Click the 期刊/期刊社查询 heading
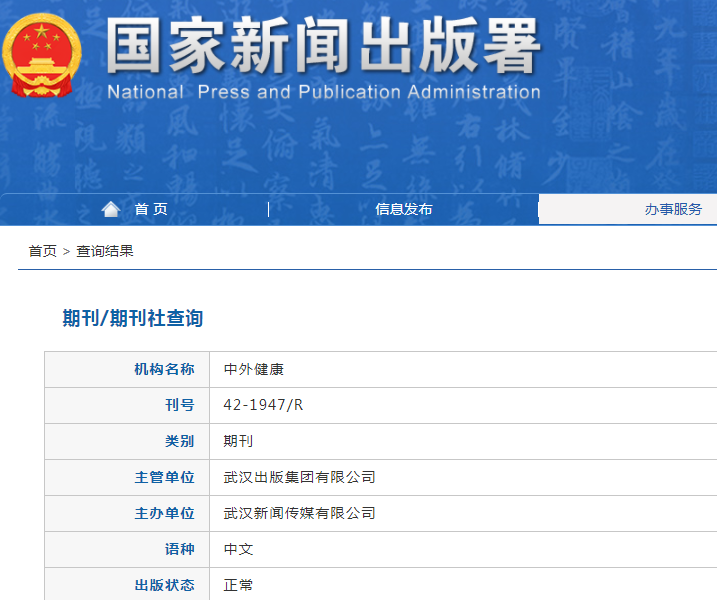 click(133, 318)
